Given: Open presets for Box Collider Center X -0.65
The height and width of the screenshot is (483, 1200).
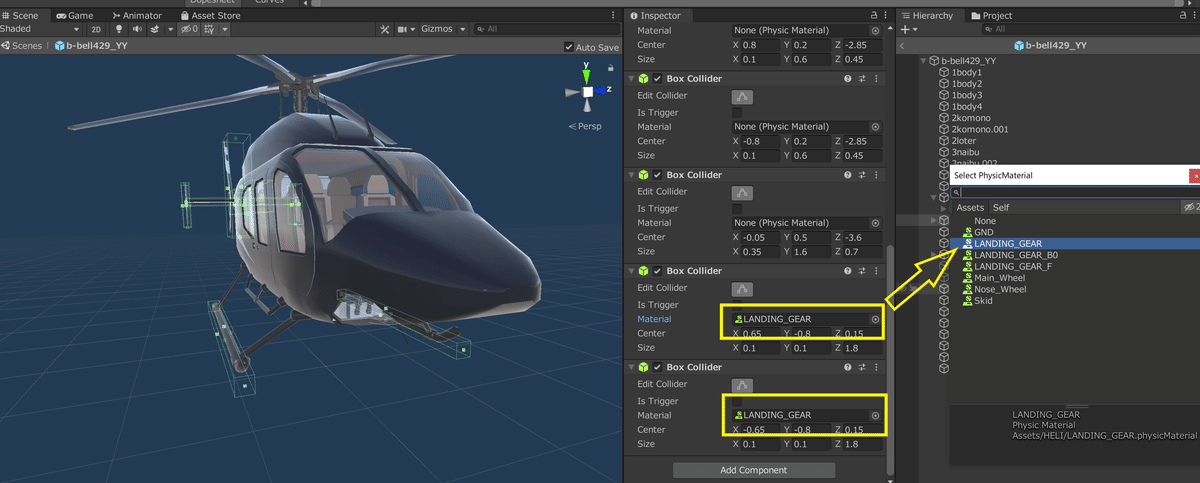Looking at the screenshot, I should click(x=862, y=367).
